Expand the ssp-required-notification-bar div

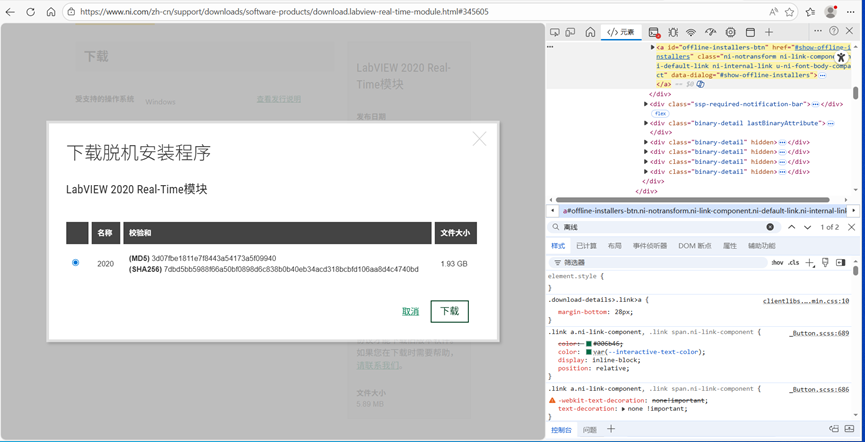[x=647, y=104]
